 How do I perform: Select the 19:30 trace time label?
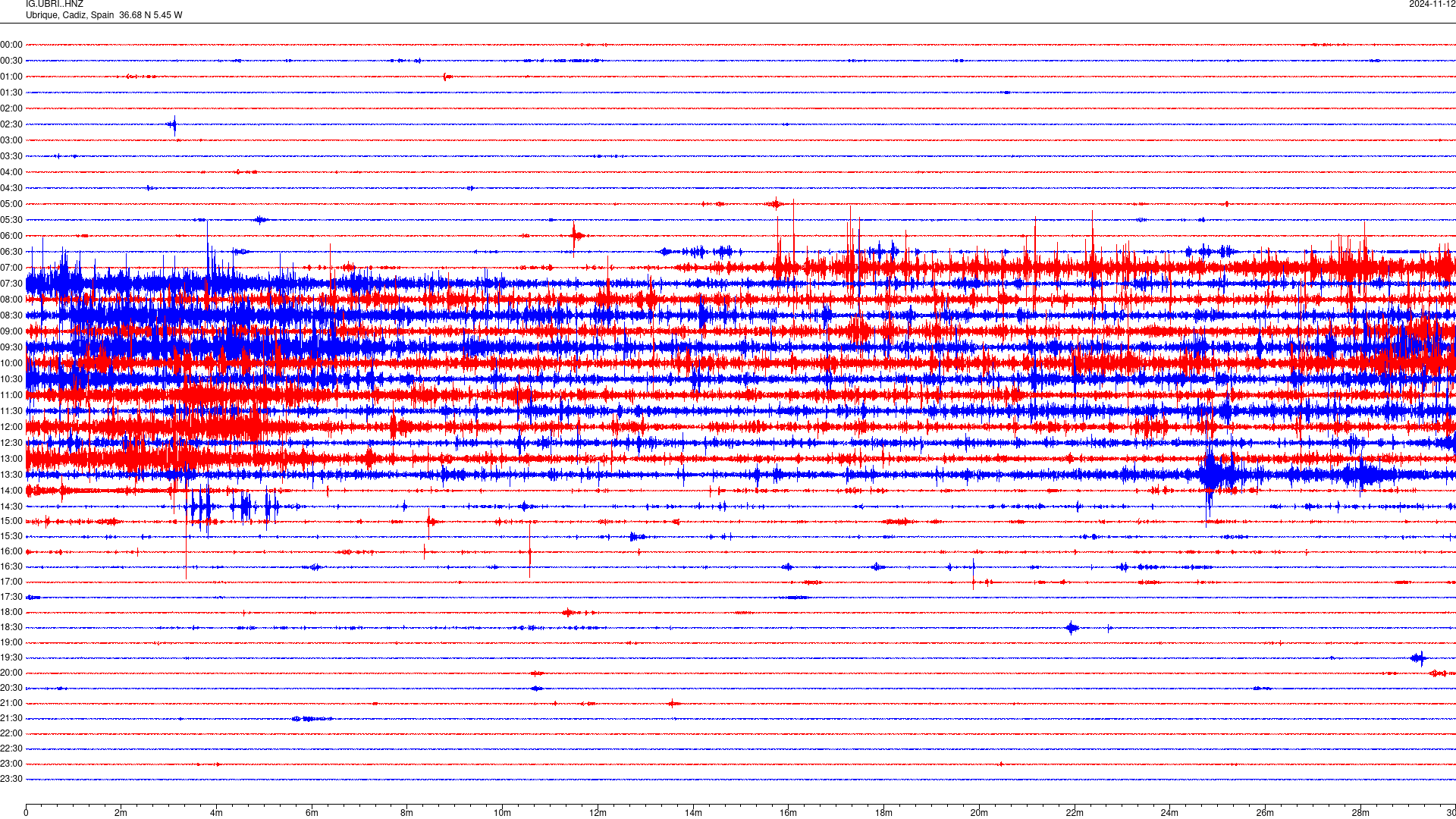[x=11, y=657]
